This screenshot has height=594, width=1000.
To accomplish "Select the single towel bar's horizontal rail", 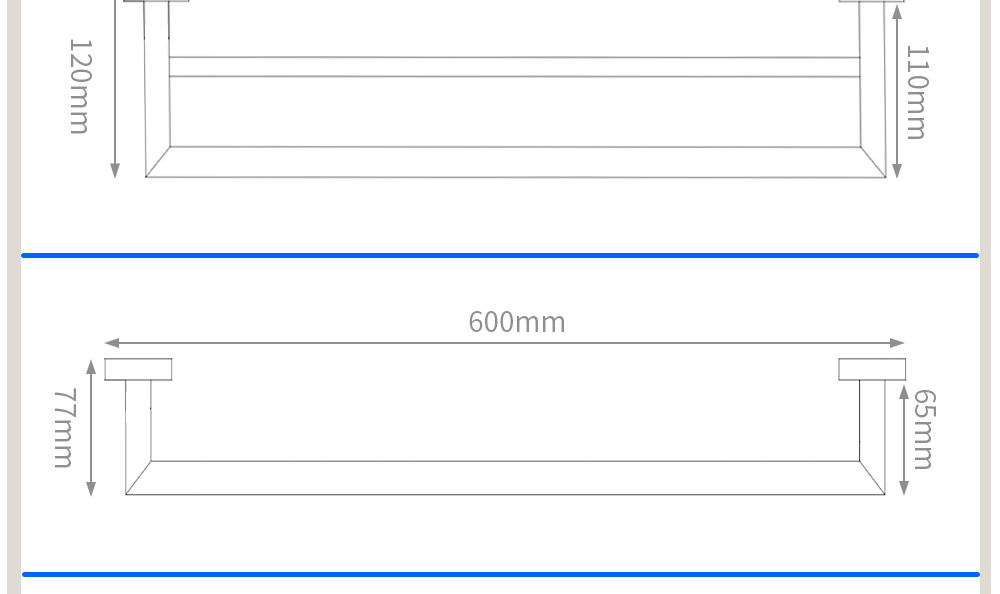I will pos(505,478).
